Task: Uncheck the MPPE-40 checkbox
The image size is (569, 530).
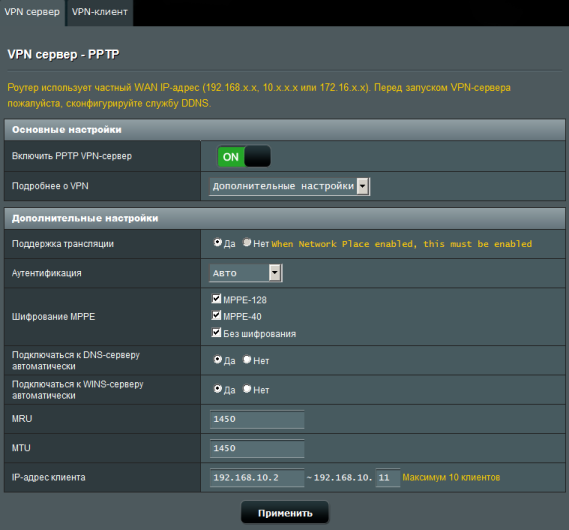Action: click(x=216, y=315)
